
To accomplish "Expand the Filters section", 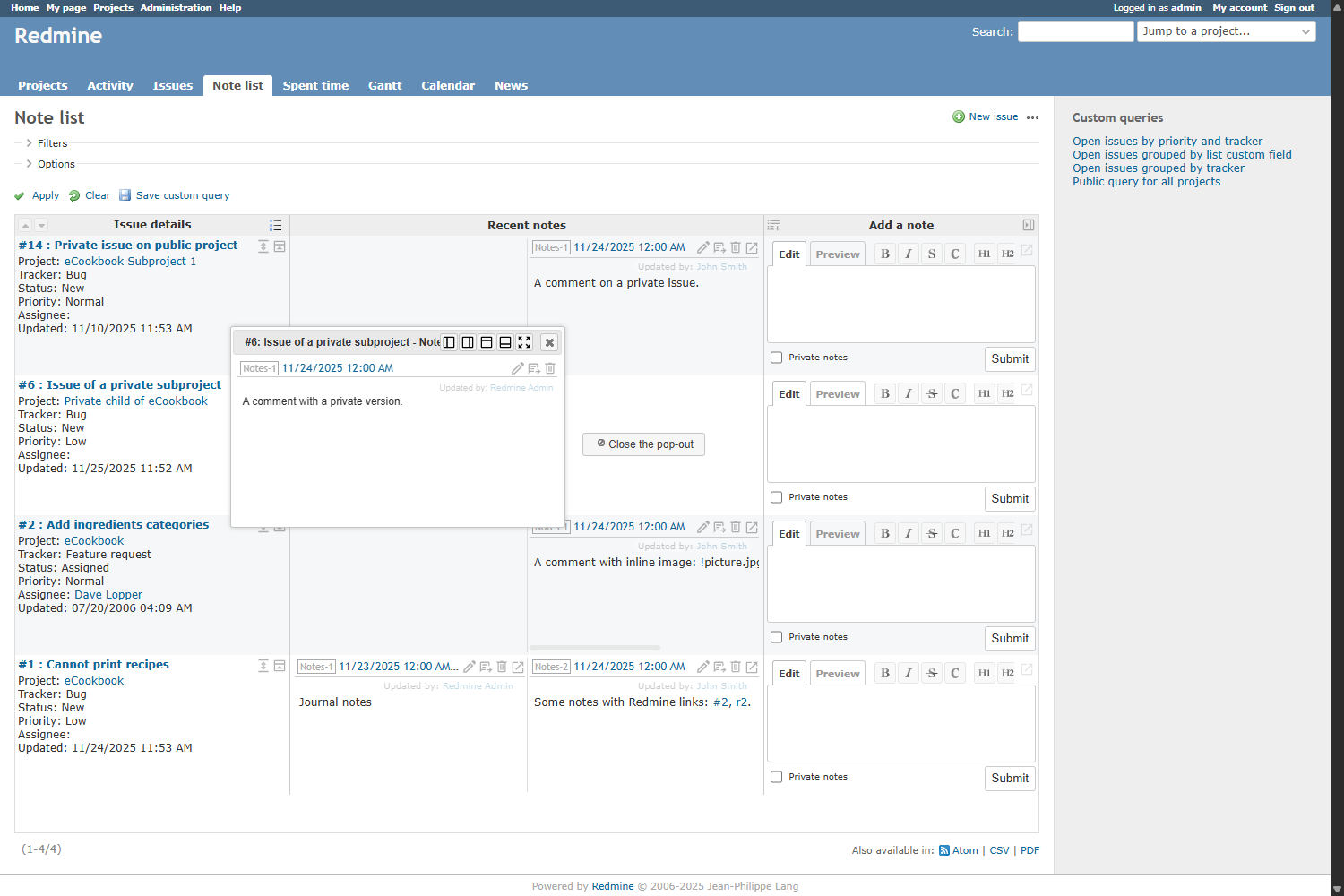I will pos(52,143).
